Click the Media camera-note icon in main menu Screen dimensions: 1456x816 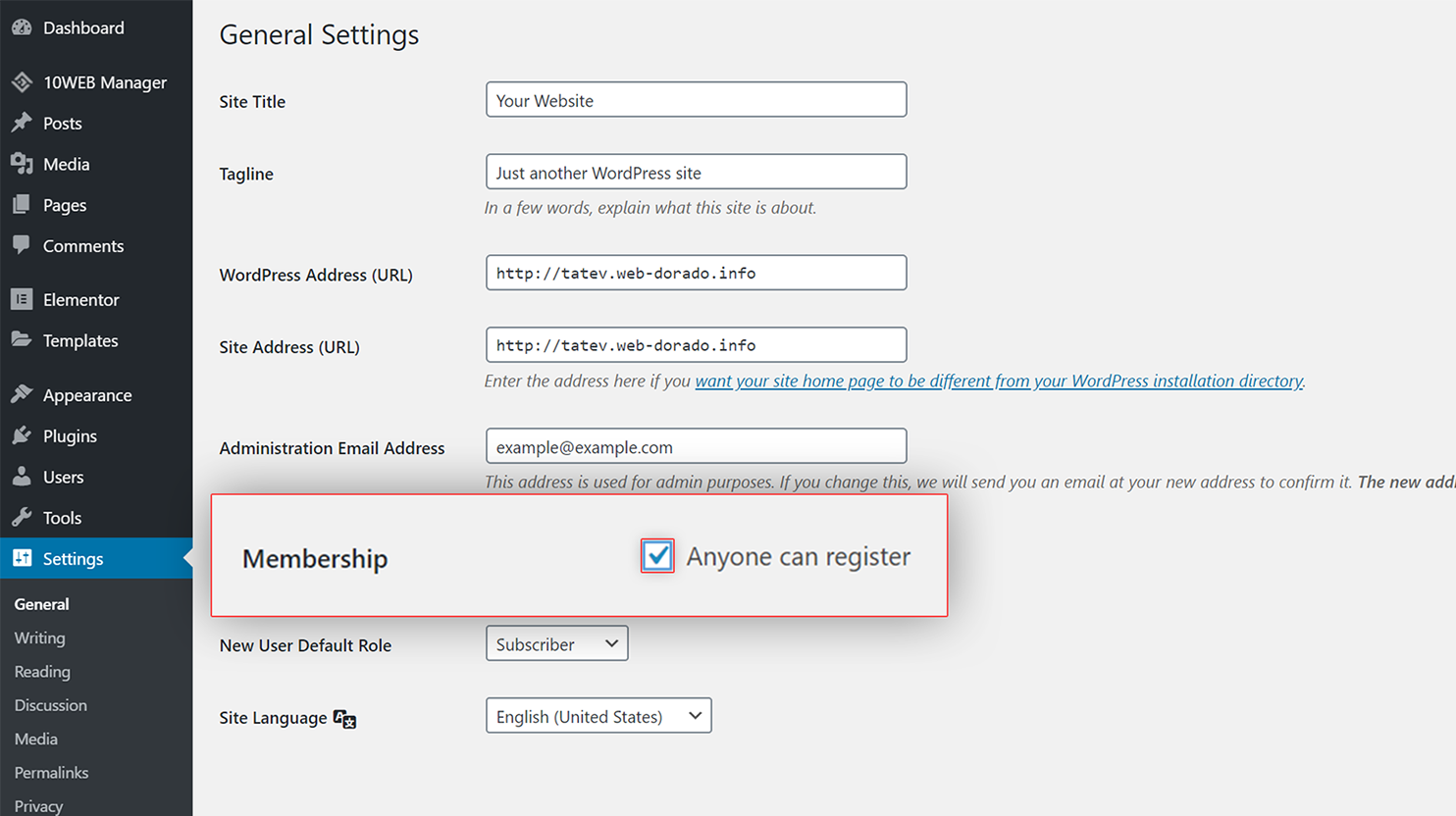tap(22, 164)
